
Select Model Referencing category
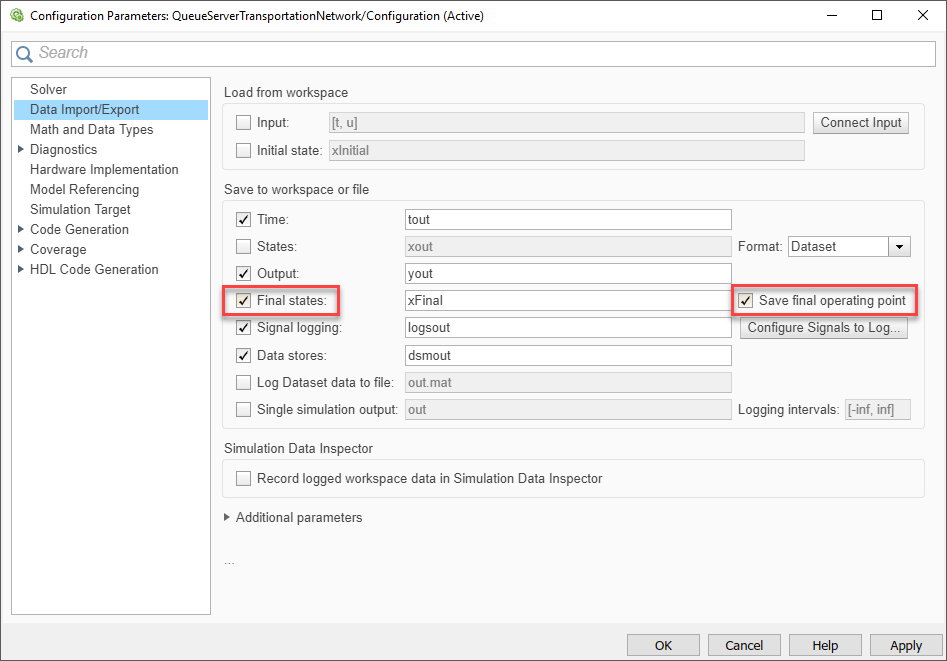point(84,189)
